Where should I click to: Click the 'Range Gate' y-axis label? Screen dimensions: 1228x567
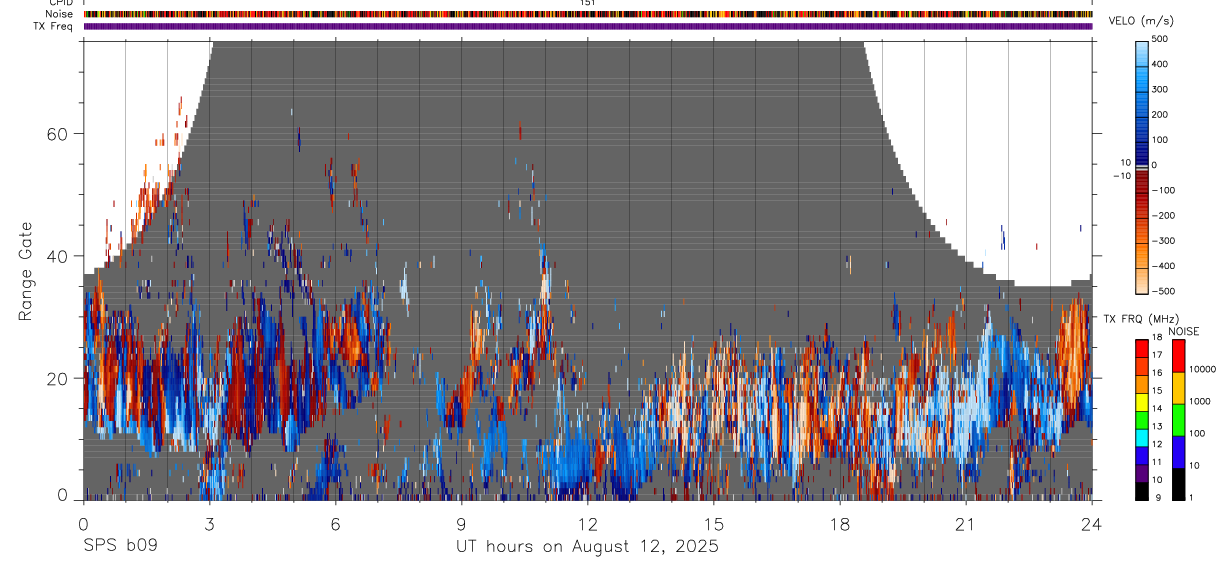pos(27,272)
